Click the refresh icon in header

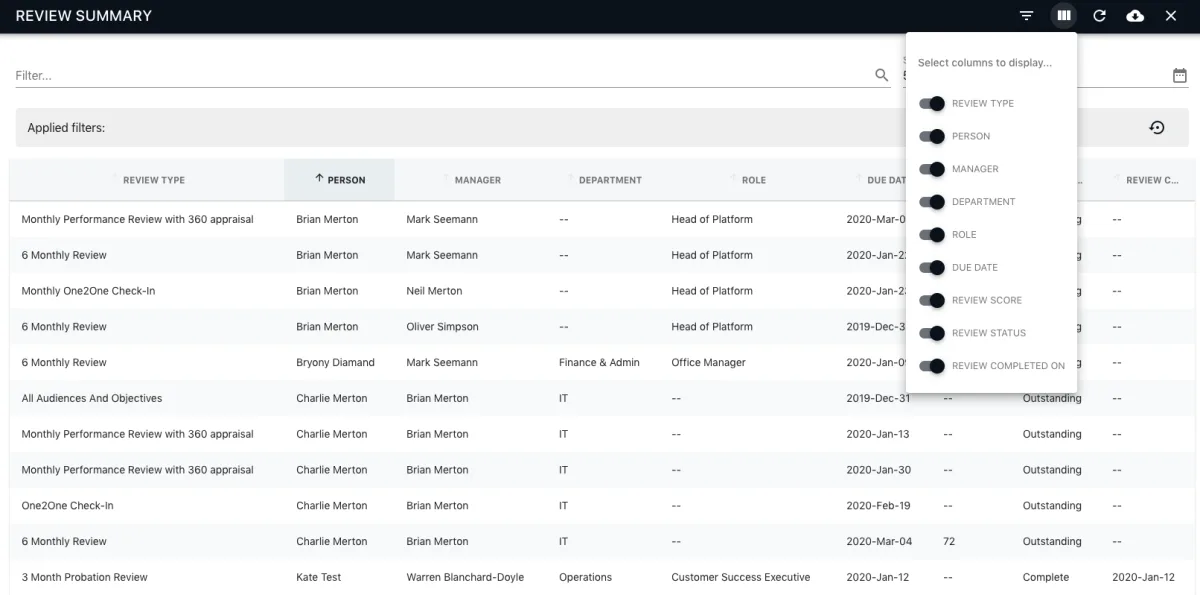pos(1099,16)
